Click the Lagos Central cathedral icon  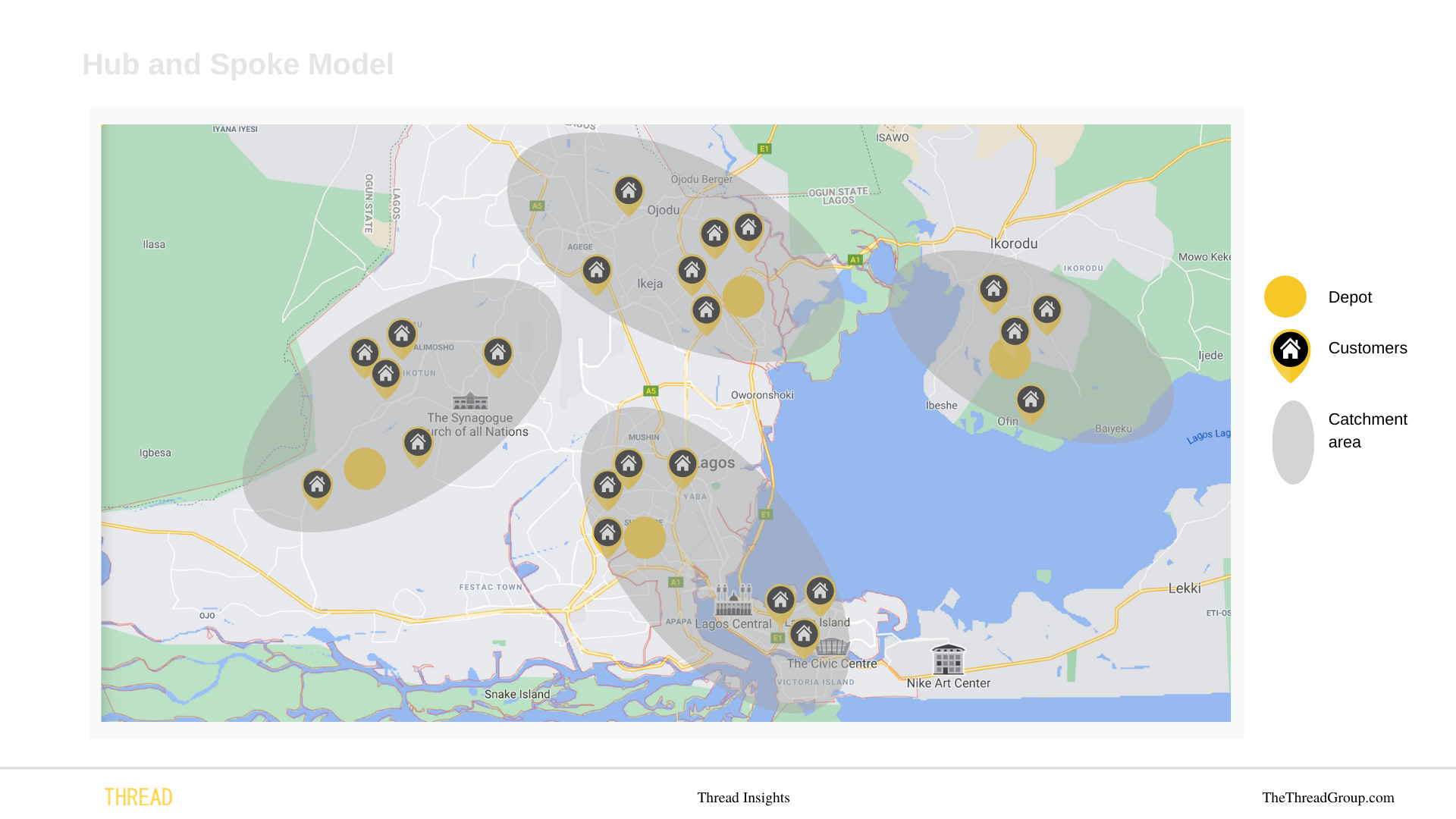[733, 601]
